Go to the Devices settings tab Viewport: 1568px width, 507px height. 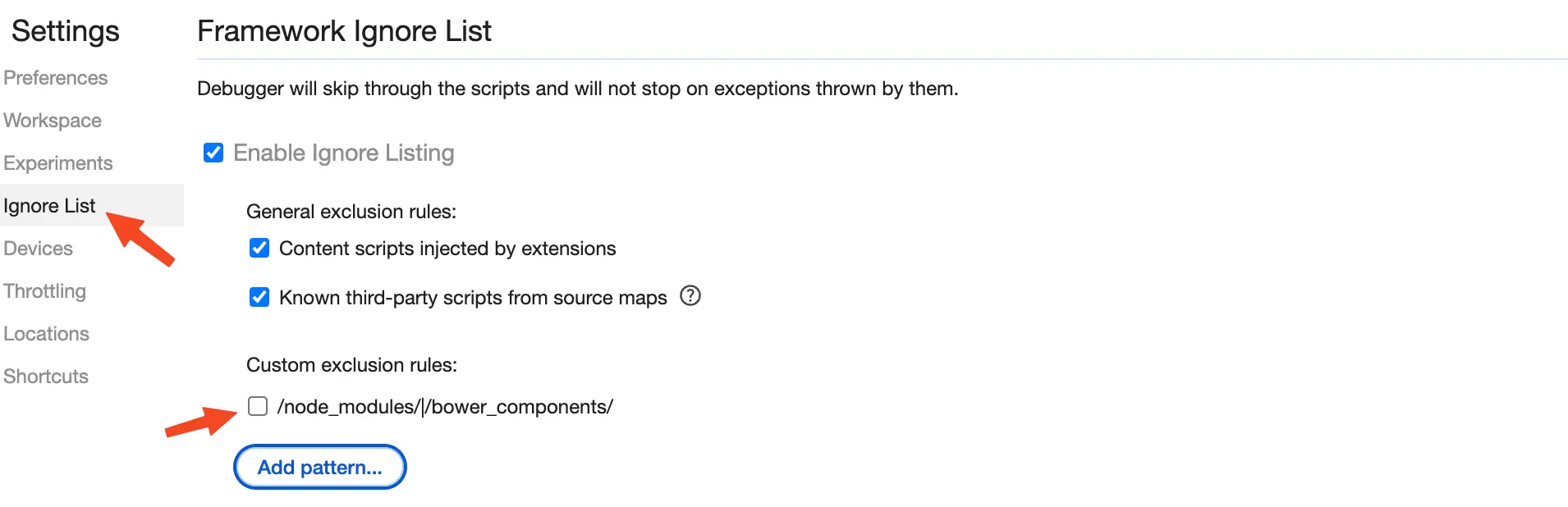click(x=39, y=249)
